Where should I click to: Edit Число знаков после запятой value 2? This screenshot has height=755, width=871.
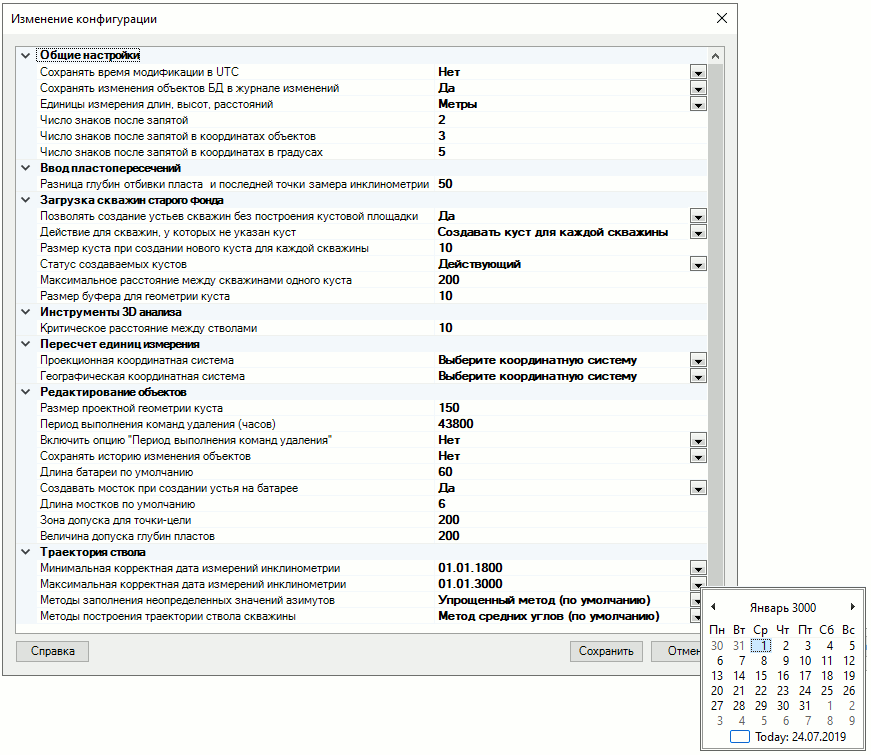tap(570, 120)
